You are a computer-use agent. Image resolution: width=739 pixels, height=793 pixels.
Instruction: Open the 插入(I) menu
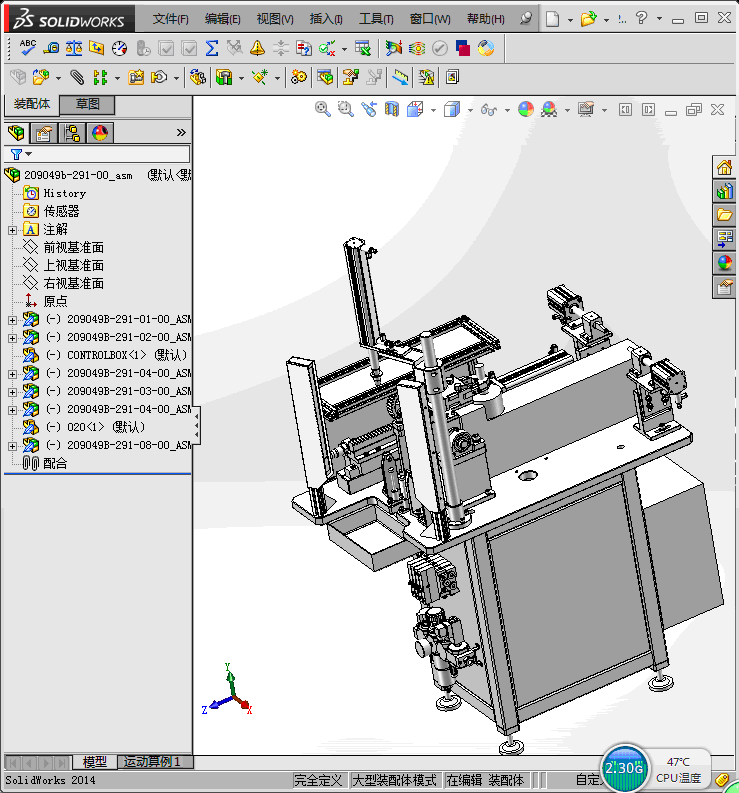pos(326,19)
